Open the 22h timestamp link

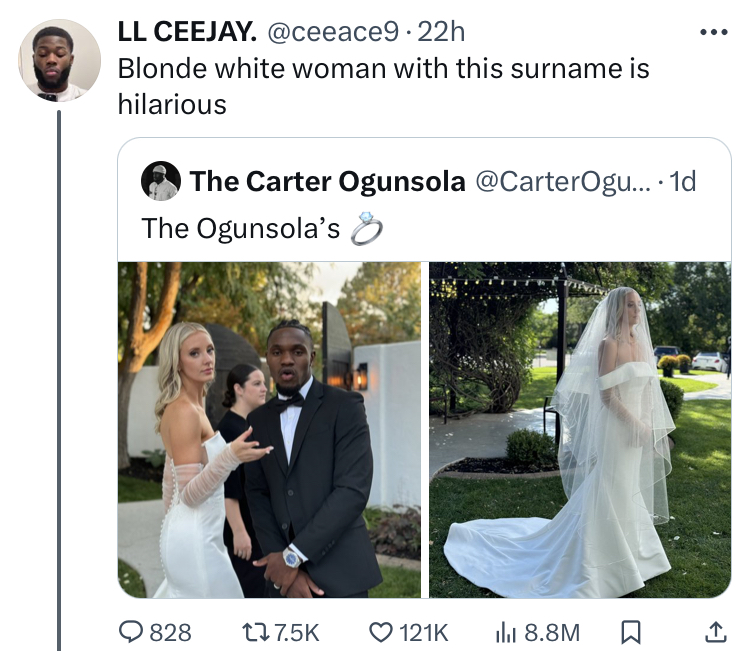tap(441, 32)
